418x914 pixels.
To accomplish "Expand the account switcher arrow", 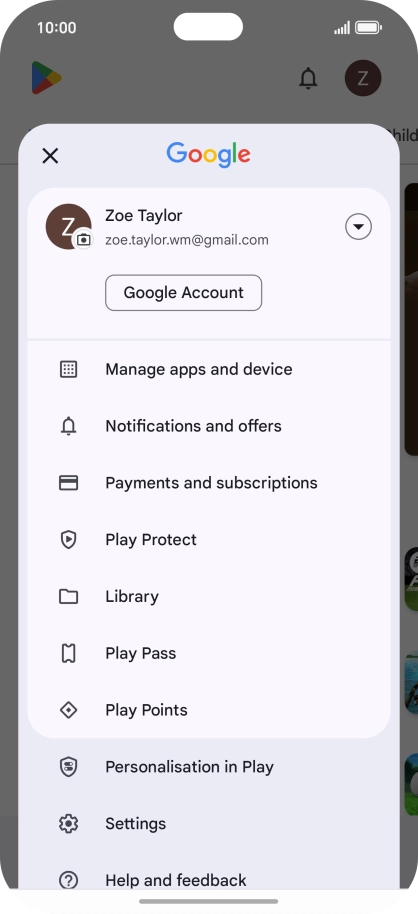I will [x=358, y=227].
